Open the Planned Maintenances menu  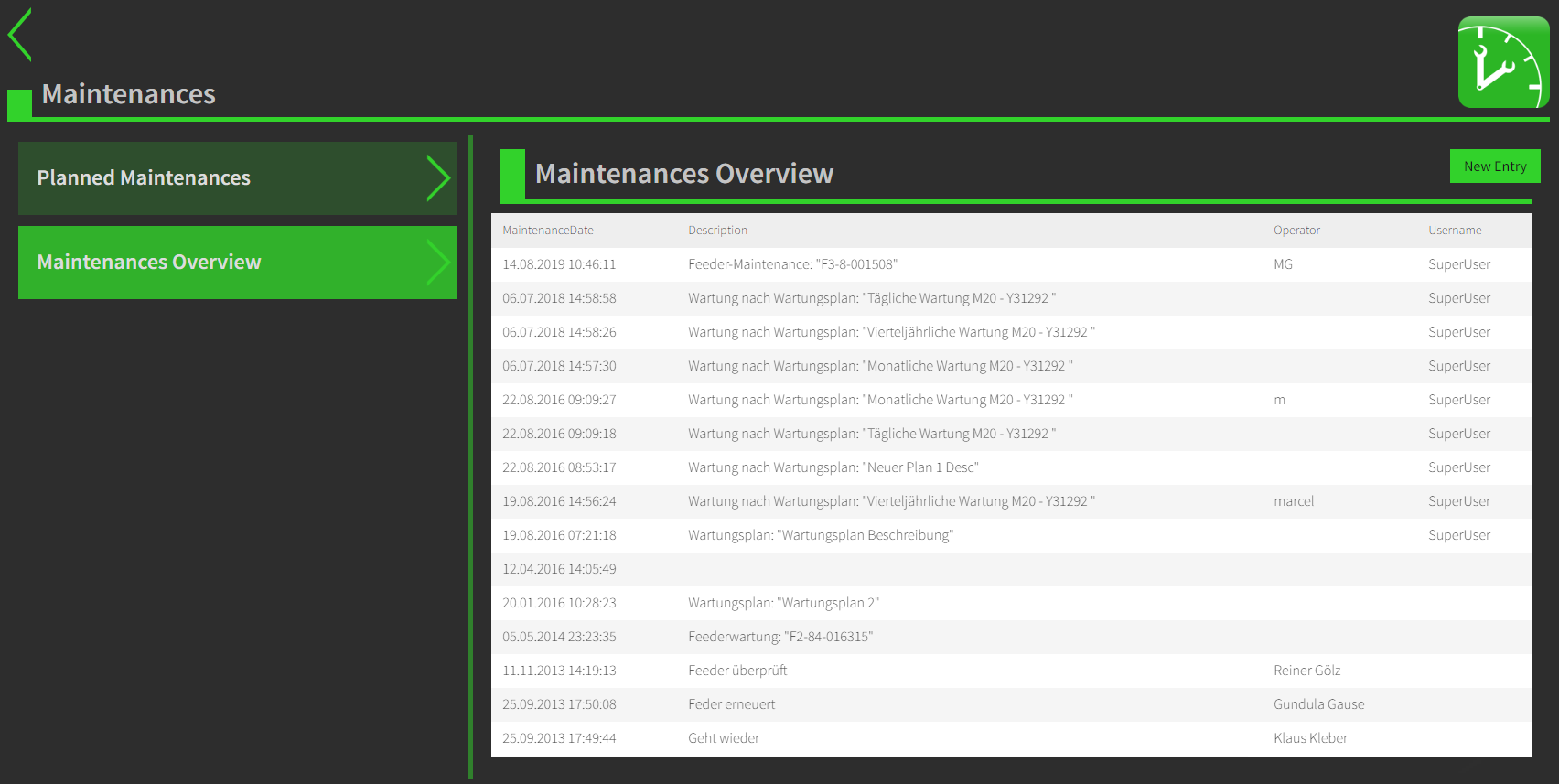[x=238, y=178]
